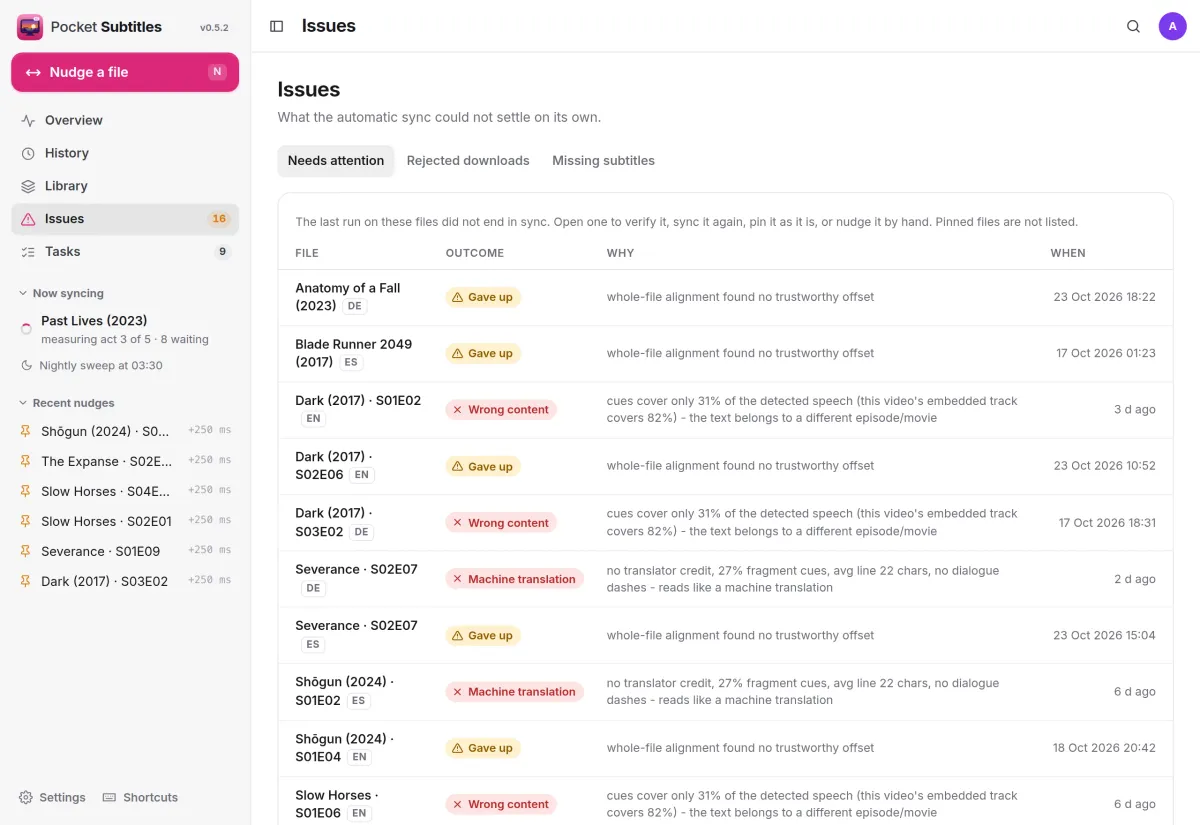Viewport: 1200px width, 825px height.
Task: Collapse the Recent nudges section
Action: (66, 403)
